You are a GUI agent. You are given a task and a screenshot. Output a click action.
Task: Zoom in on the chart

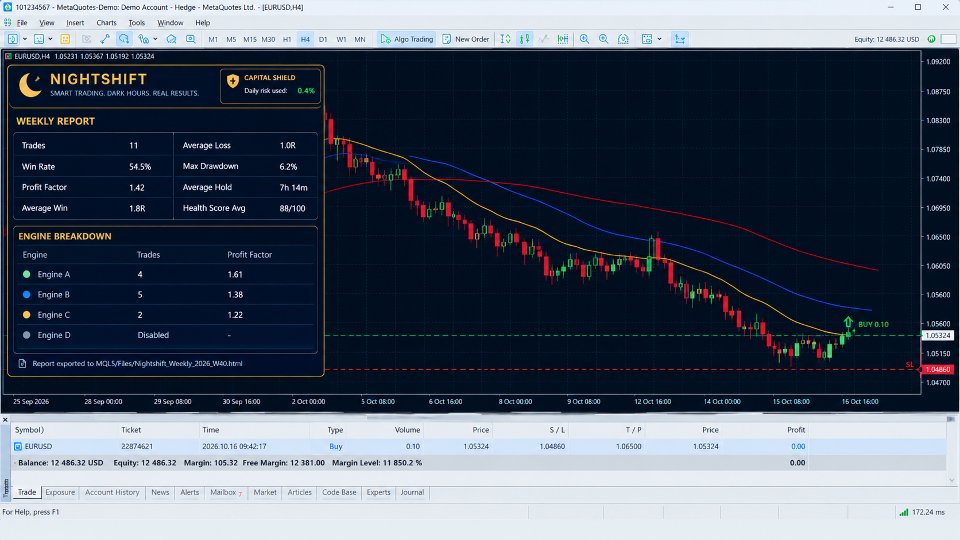pos(585,39)
